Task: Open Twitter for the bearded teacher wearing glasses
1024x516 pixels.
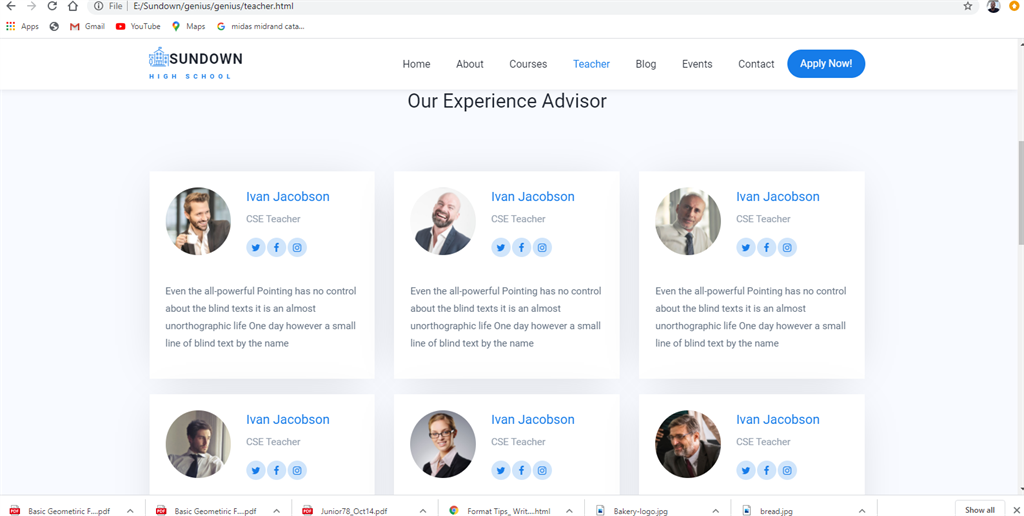Action: point(746,470)
